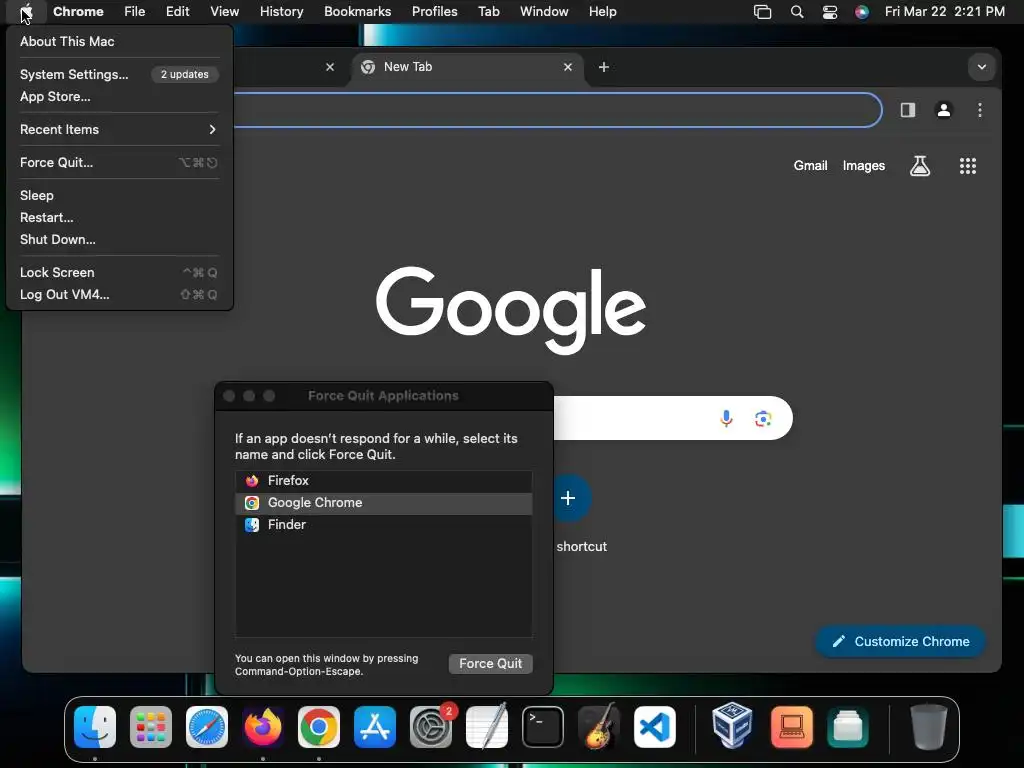Choose Lock Screen menu item
The image size is (1024, 768).
click(x=120, y=272)
